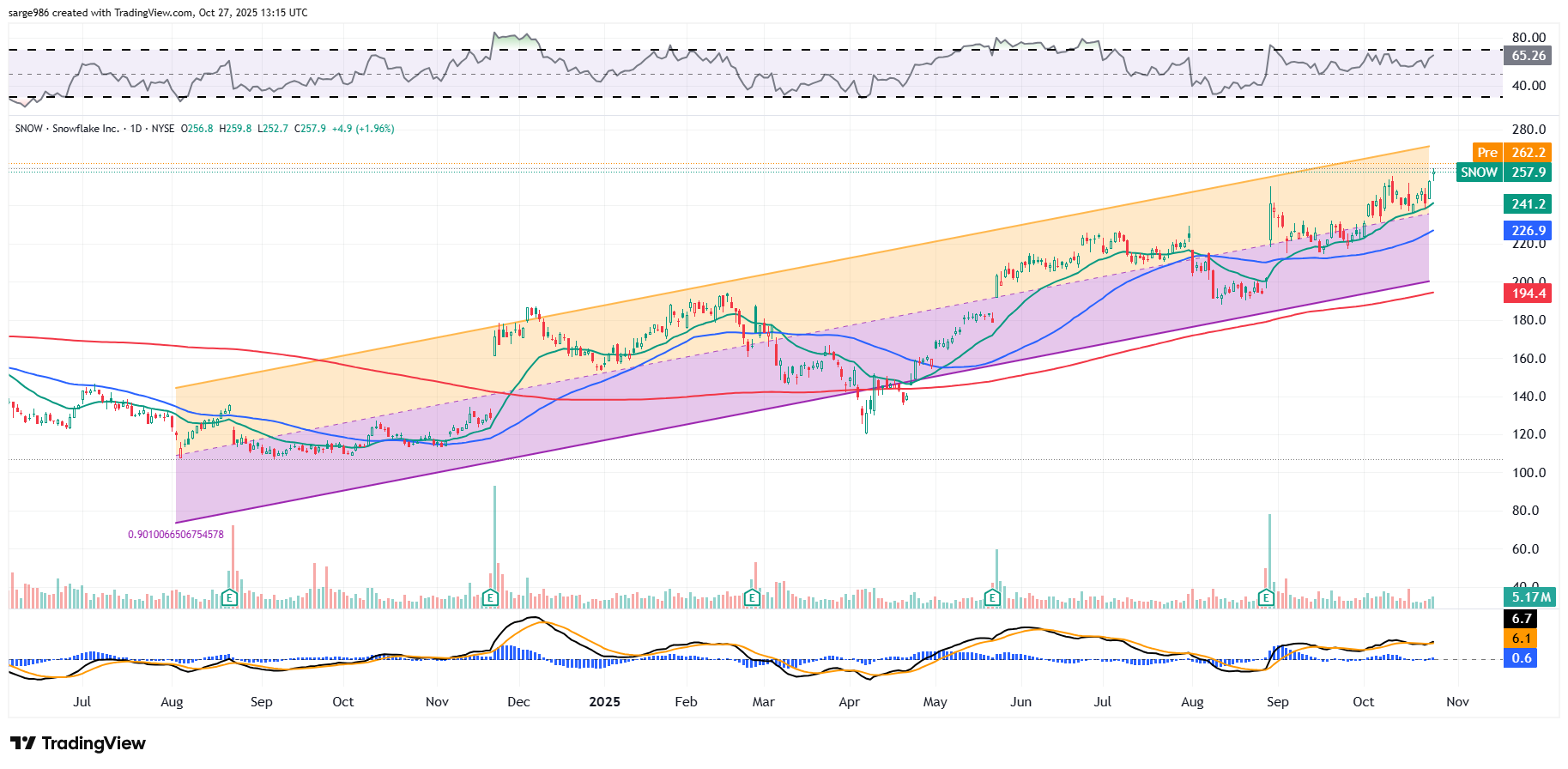
Task: Click the earnings marker before June 2025
Action: pyautogui.click(x=992, y=597)
